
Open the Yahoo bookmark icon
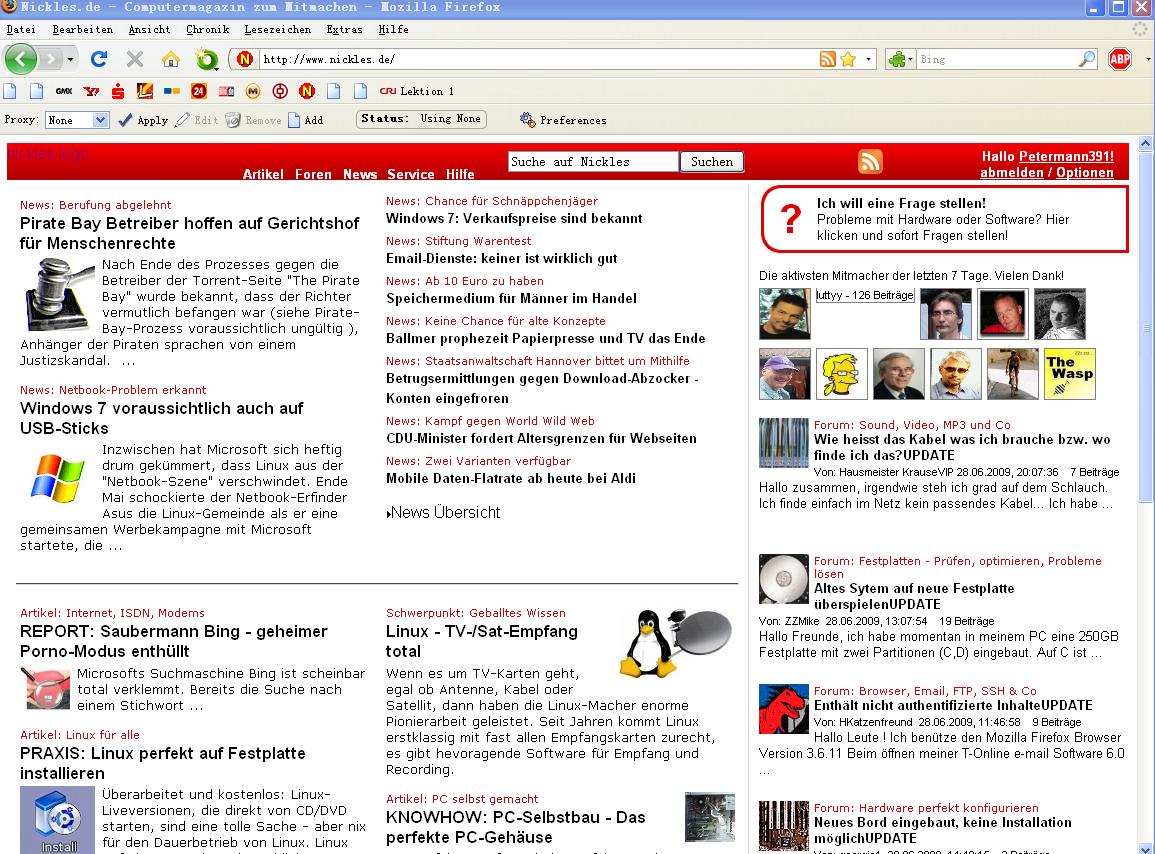pyautogui.click(x=91, y=91)
